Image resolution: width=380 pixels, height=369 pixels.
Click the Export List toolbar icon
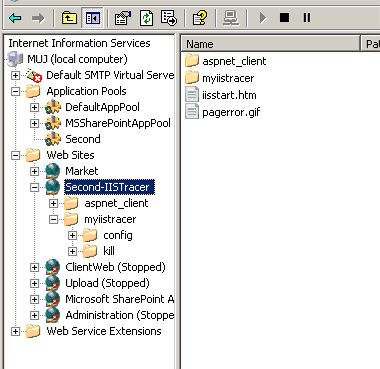coord(169,18)
